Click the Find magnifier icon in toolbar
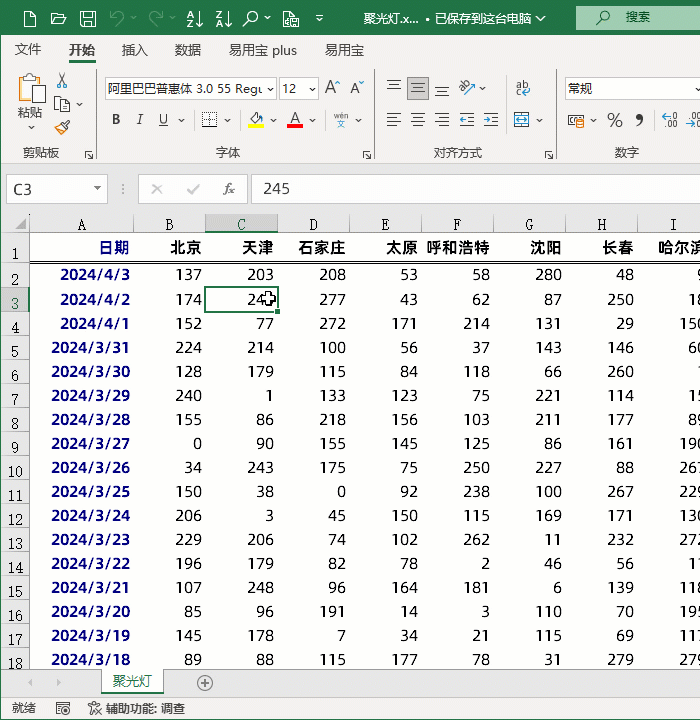The image size is (700, 720). coord(251,19)
